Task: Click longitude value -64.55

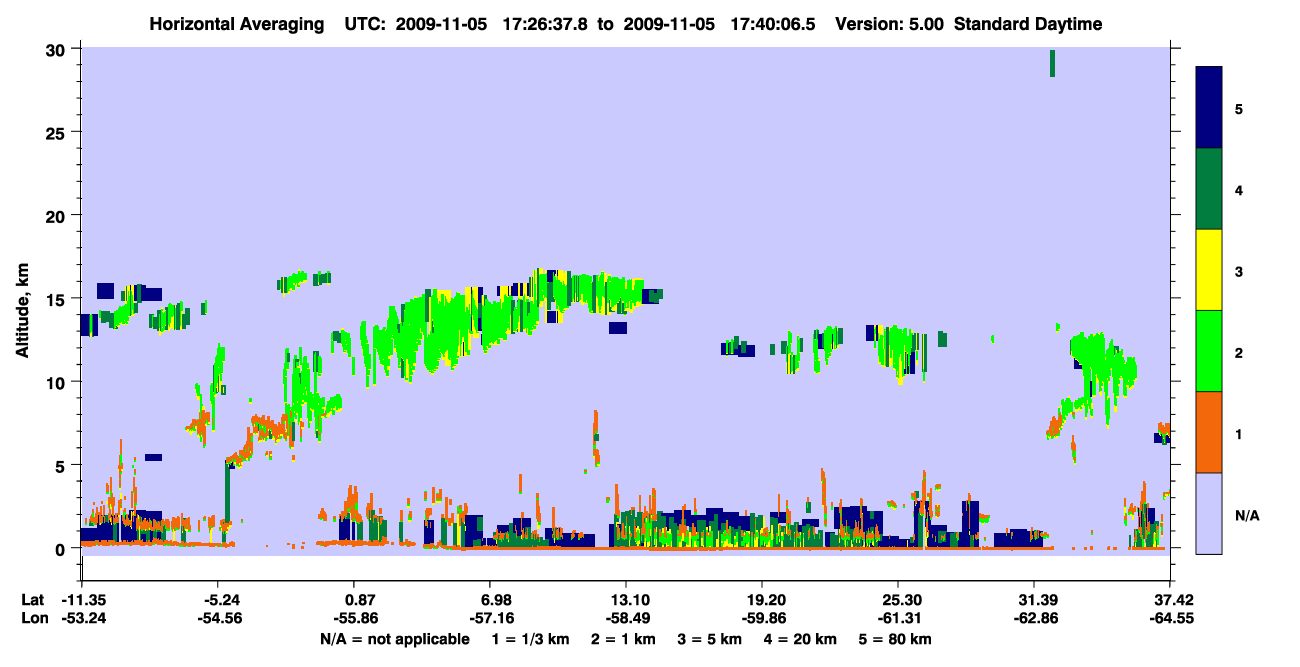Action: point(1170,618)
